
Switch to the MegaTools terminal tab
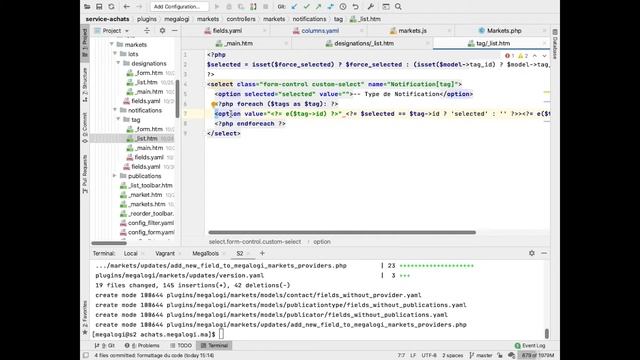[205, 253]
